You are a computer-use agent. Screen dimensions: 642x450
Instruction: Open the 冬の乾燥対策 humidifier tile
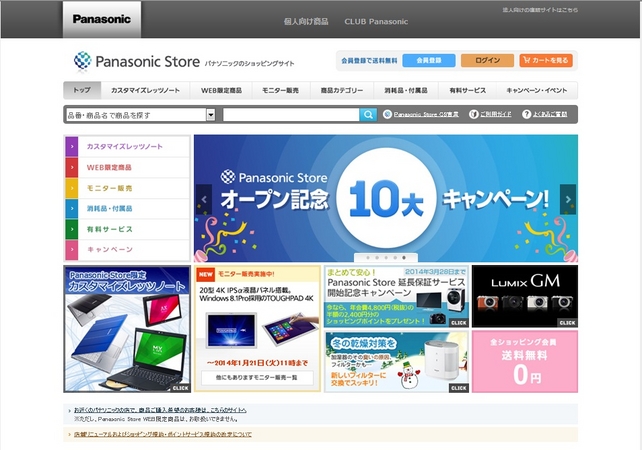coord(396,362)
